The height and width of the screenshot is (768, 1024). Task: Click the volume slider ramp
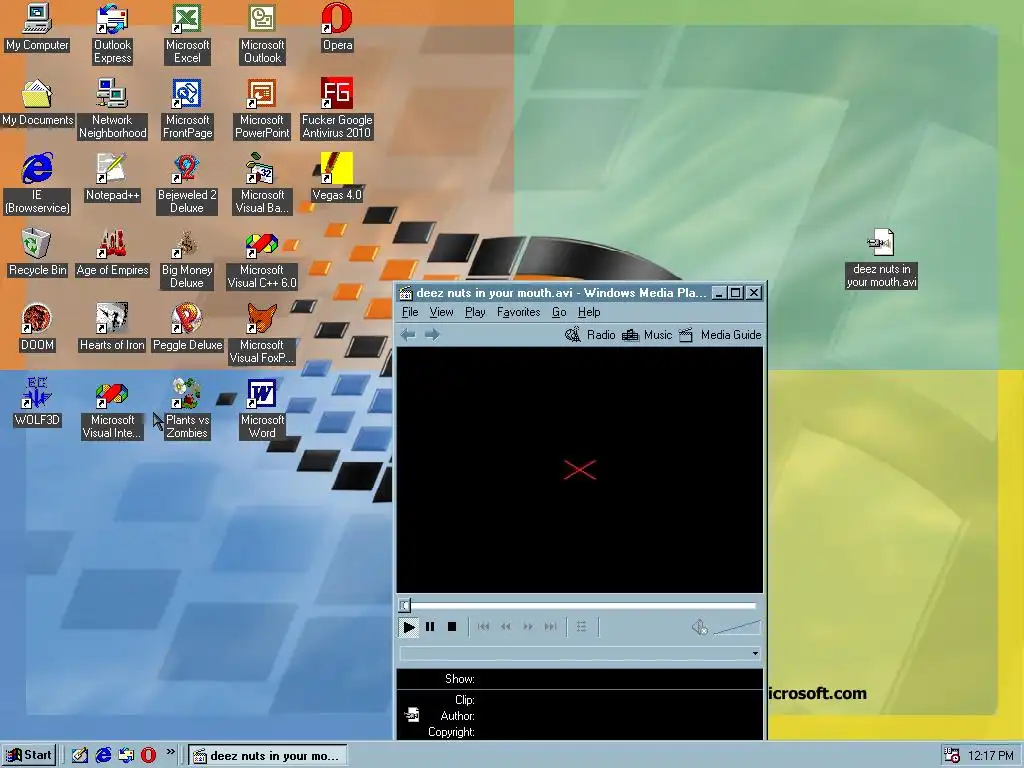pyautogui.click(x=737, y=628)
